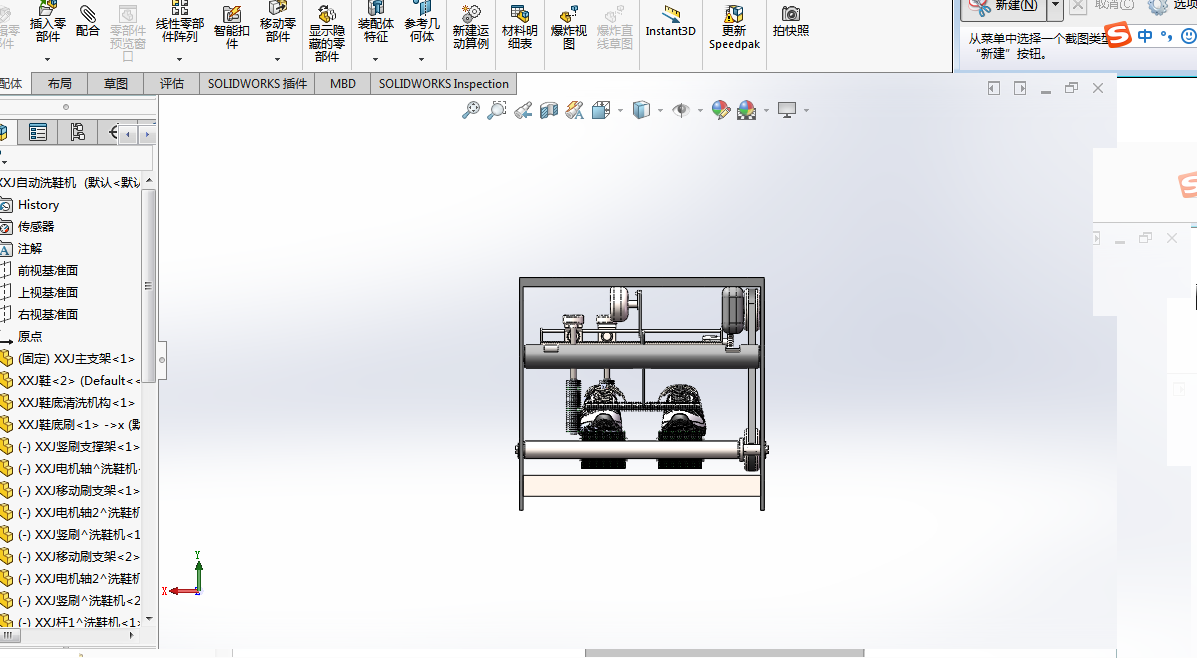Expand Linear Component Pattern dropdown arrow
This screenshot has height=658, width=1197.
tap(179, 59)
